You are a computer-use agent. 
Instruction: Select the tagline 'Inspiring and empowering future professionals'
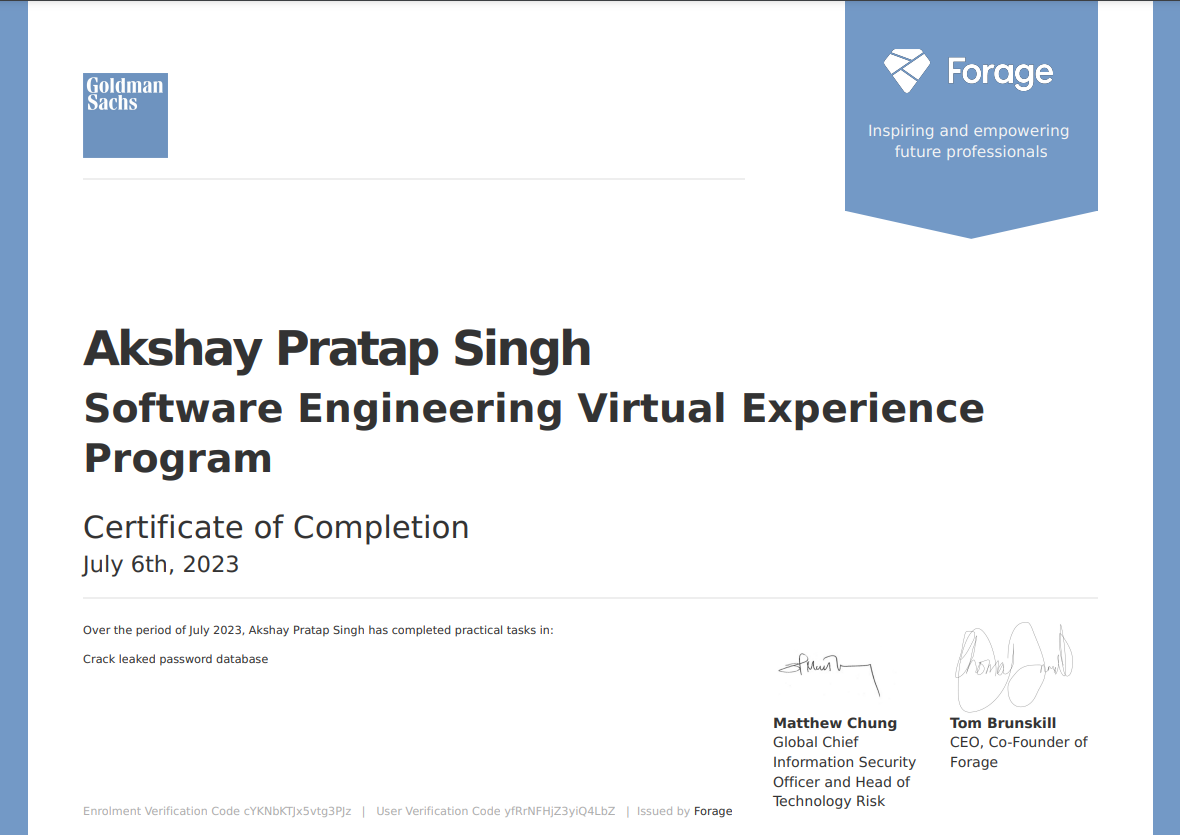968,141
